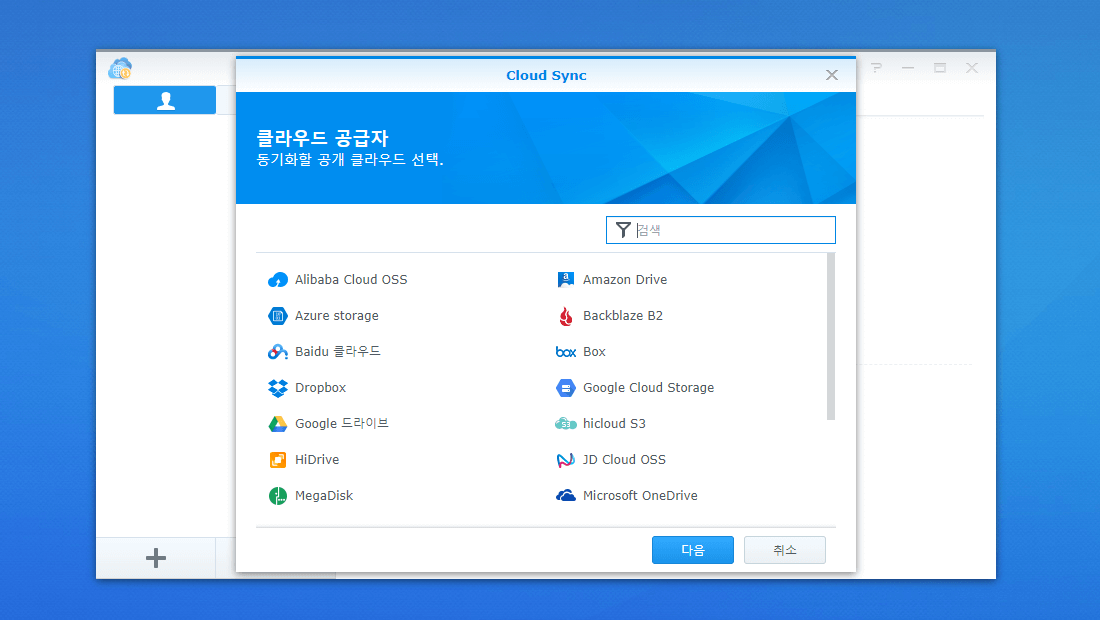Click the 다음 button
The width and height of the screenshot is (1100, 620).
(692, 550)
